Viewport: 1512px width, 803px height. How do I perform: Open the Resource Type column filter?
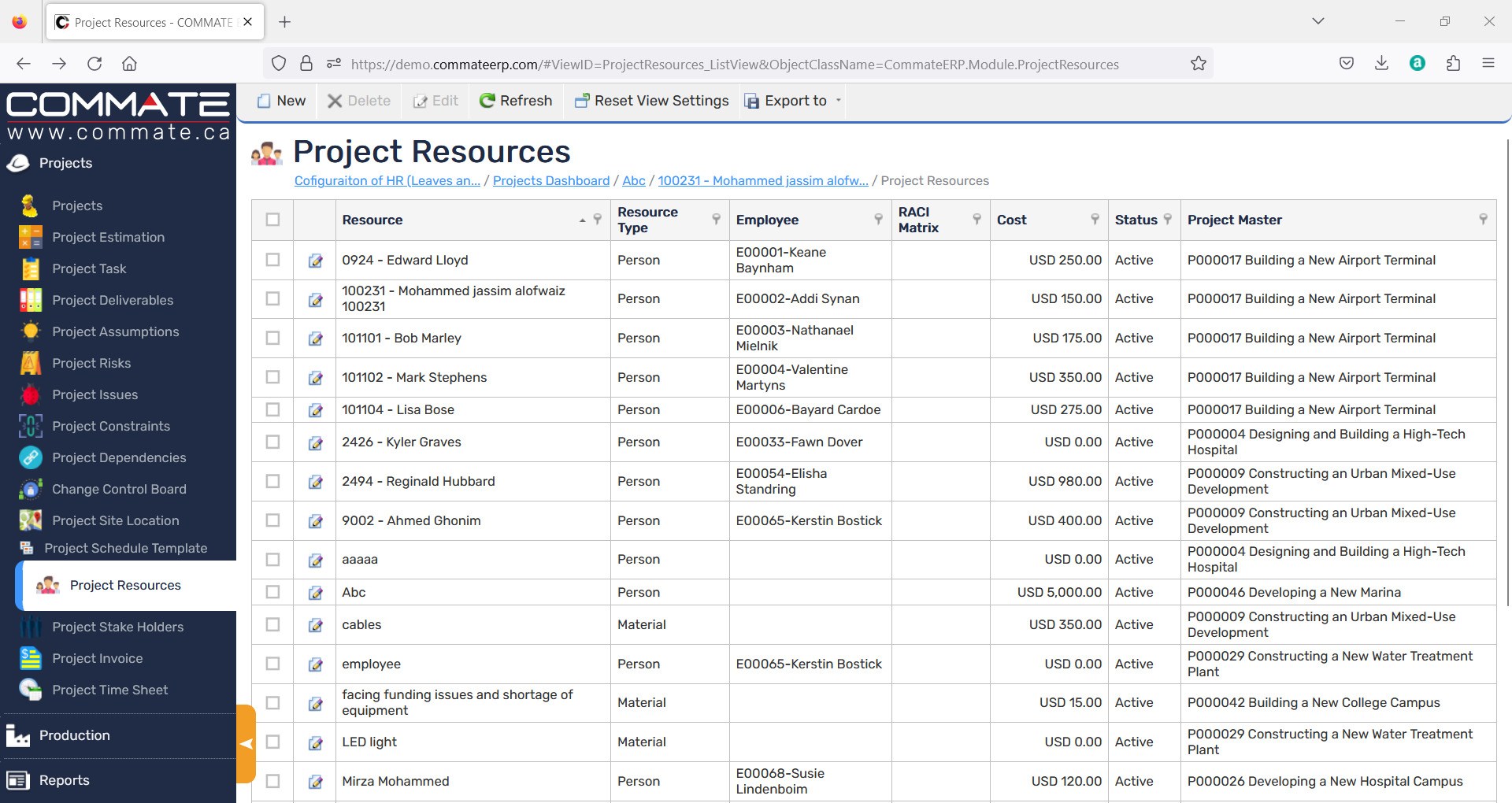(716, 220)
